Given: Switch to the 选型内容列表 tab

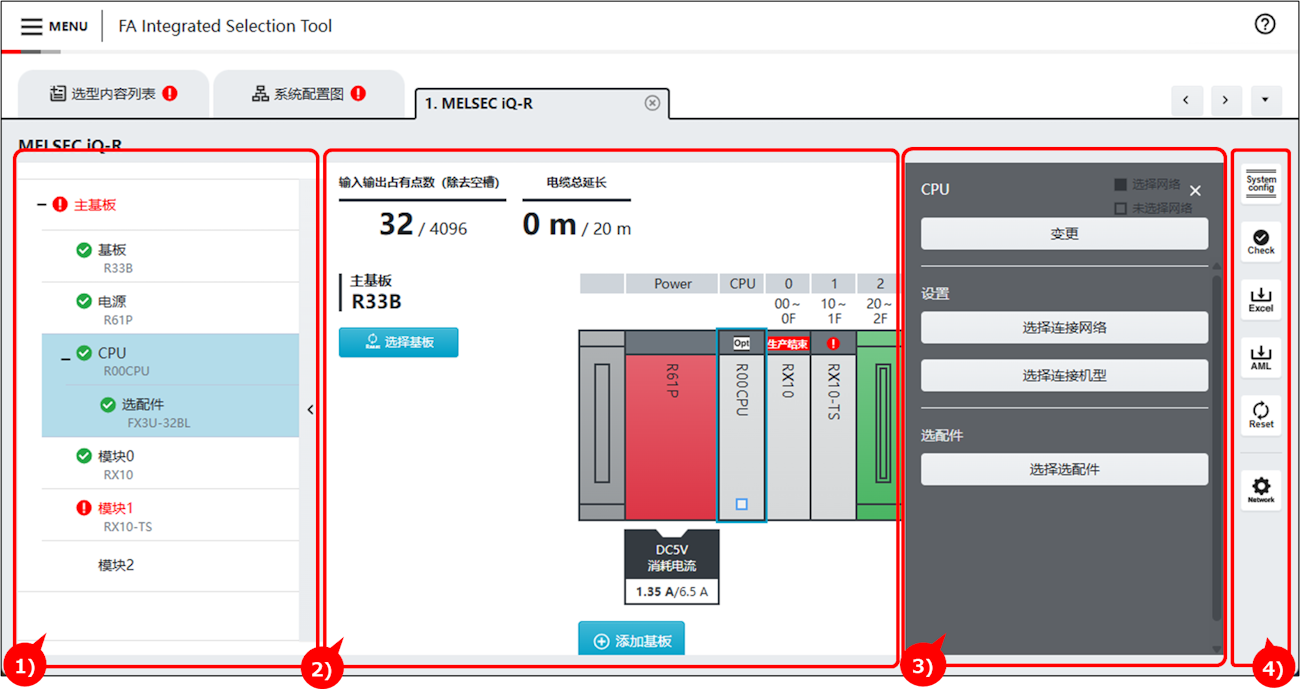Looking at the screenshot, I should (113, 94).
